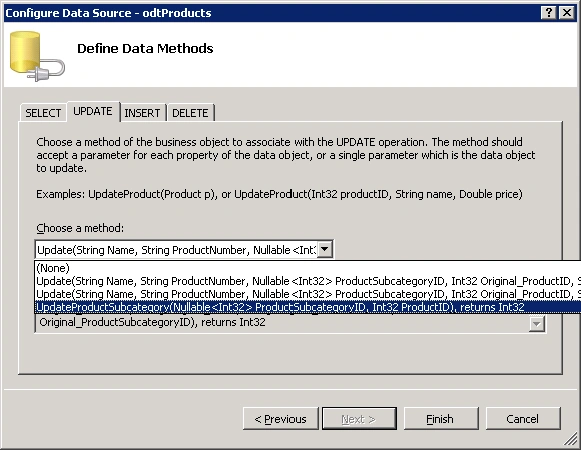The height and width of the screenshot is (450, 581).
Task: Select the first Update method in list
Action: pyautogui.click(x=308, y=281)
